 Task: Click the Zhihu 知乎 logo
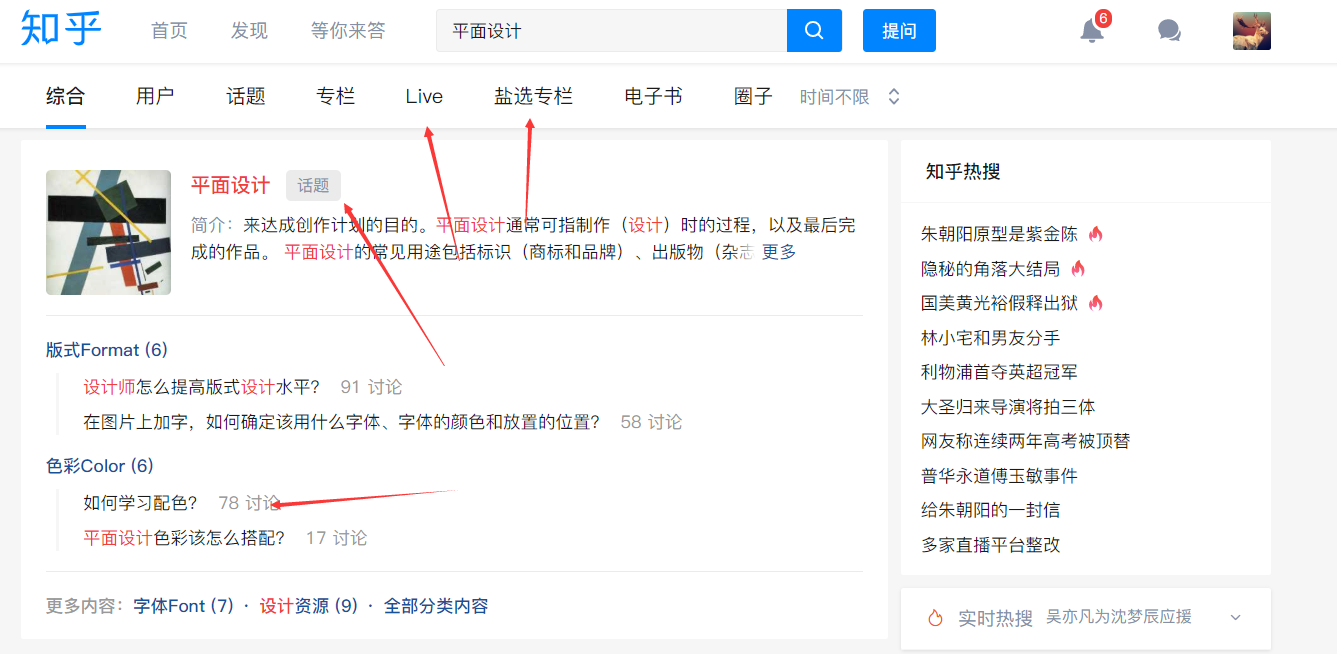click(x=61, y=29)
